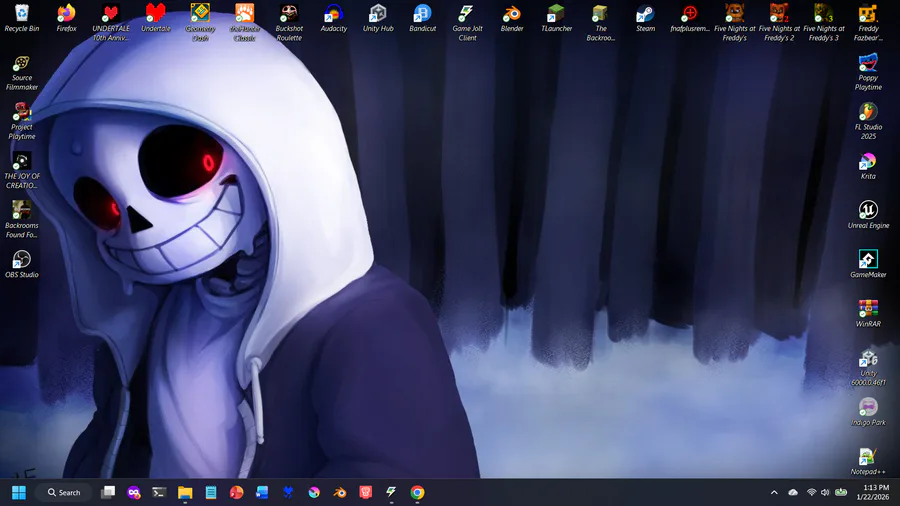This screenshot has width=900, height=506.
Task: Select the Source Filmmaker desktop icon
Action: point(22,72)
